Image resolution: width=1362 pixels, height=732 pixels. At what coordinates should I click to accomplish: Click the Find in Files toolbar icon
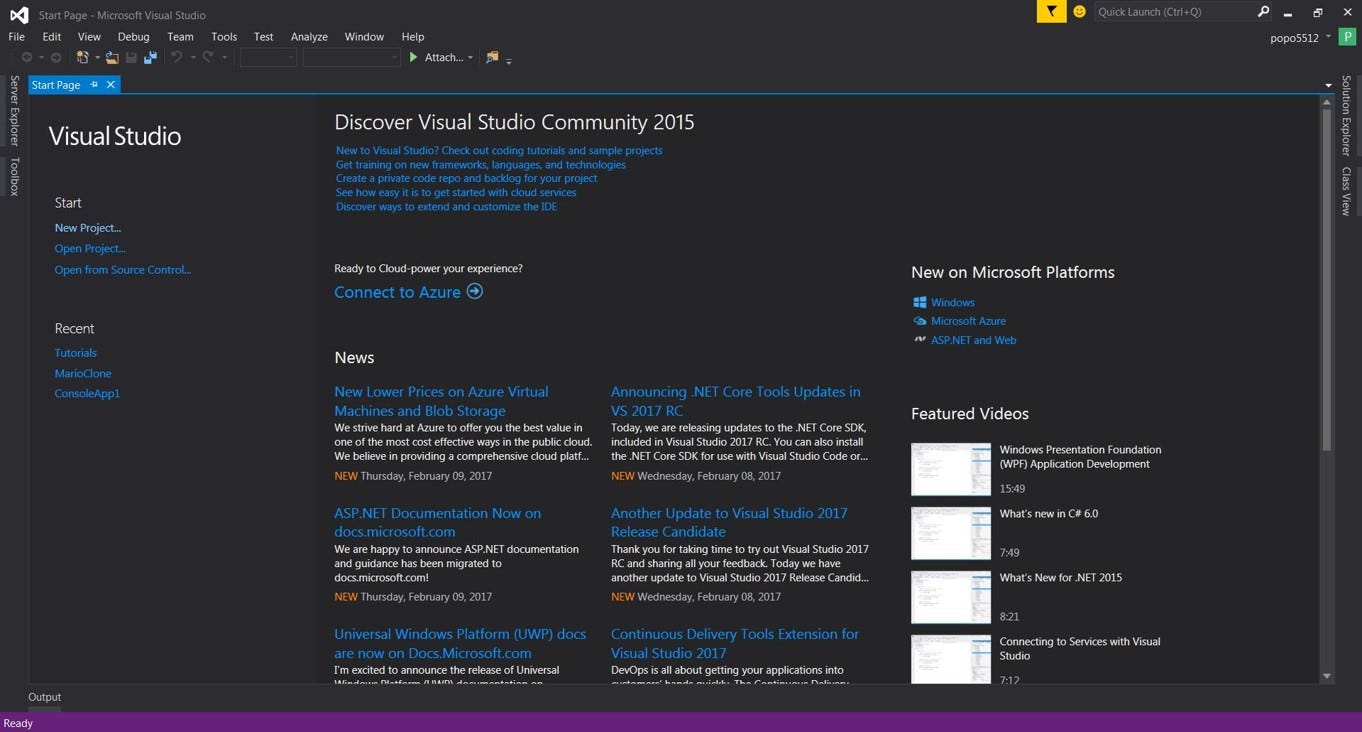[x=491, y=58]
